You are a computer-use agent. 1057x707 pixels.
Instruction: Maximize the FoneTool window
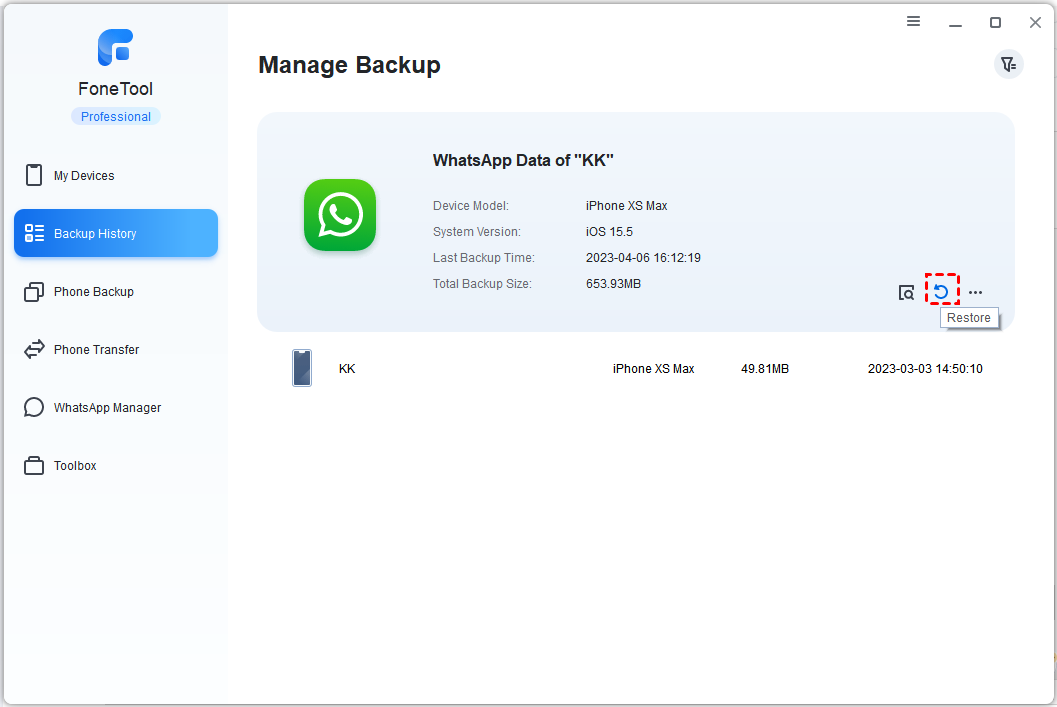(x=995, y=22)
